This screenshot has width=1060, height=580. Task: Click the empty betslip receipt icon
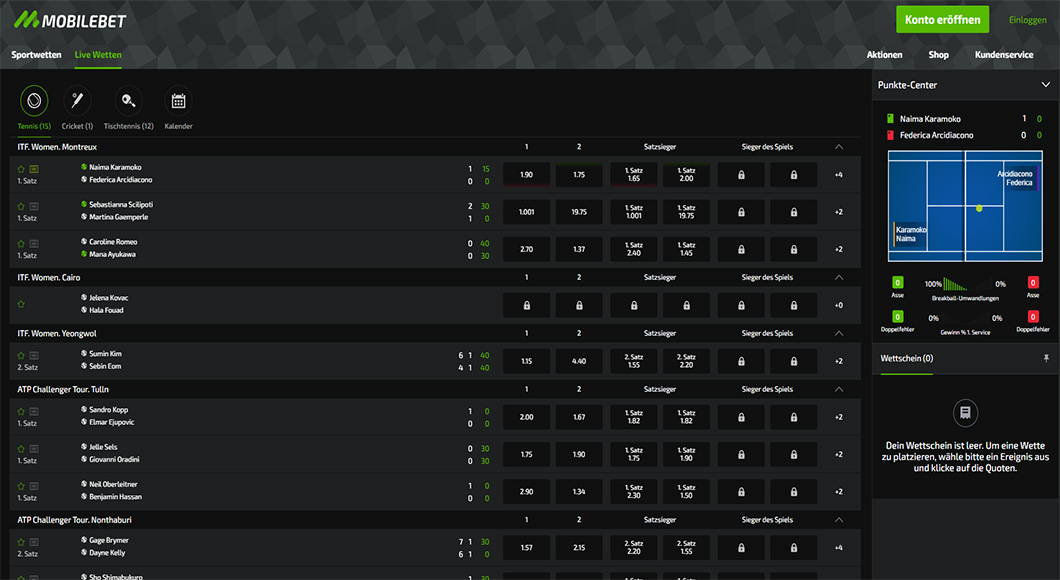pos(965,412)
